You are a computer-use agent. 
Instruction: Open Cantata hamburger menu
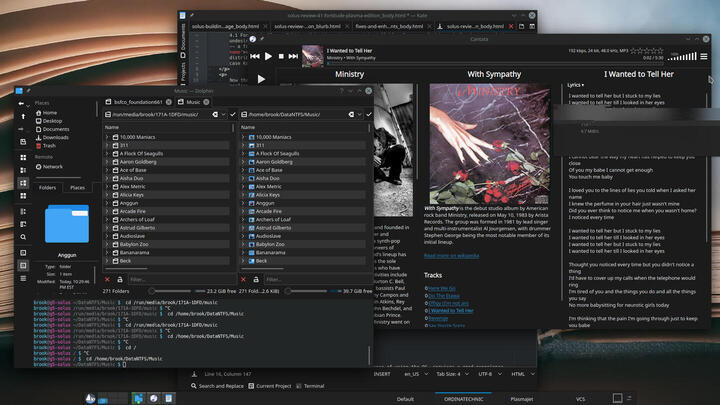703,56
